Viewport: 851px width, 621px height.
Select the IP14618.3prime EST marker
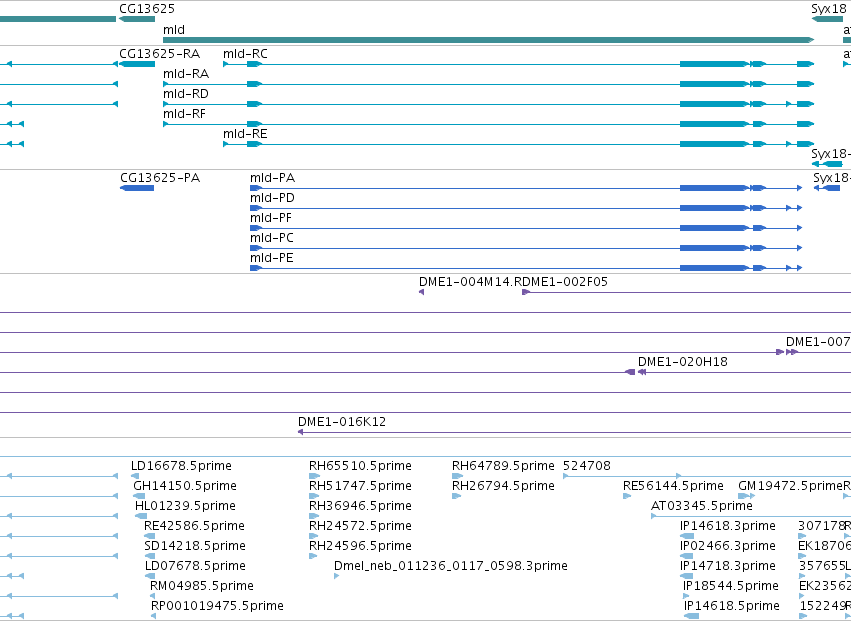coord(687,536)
